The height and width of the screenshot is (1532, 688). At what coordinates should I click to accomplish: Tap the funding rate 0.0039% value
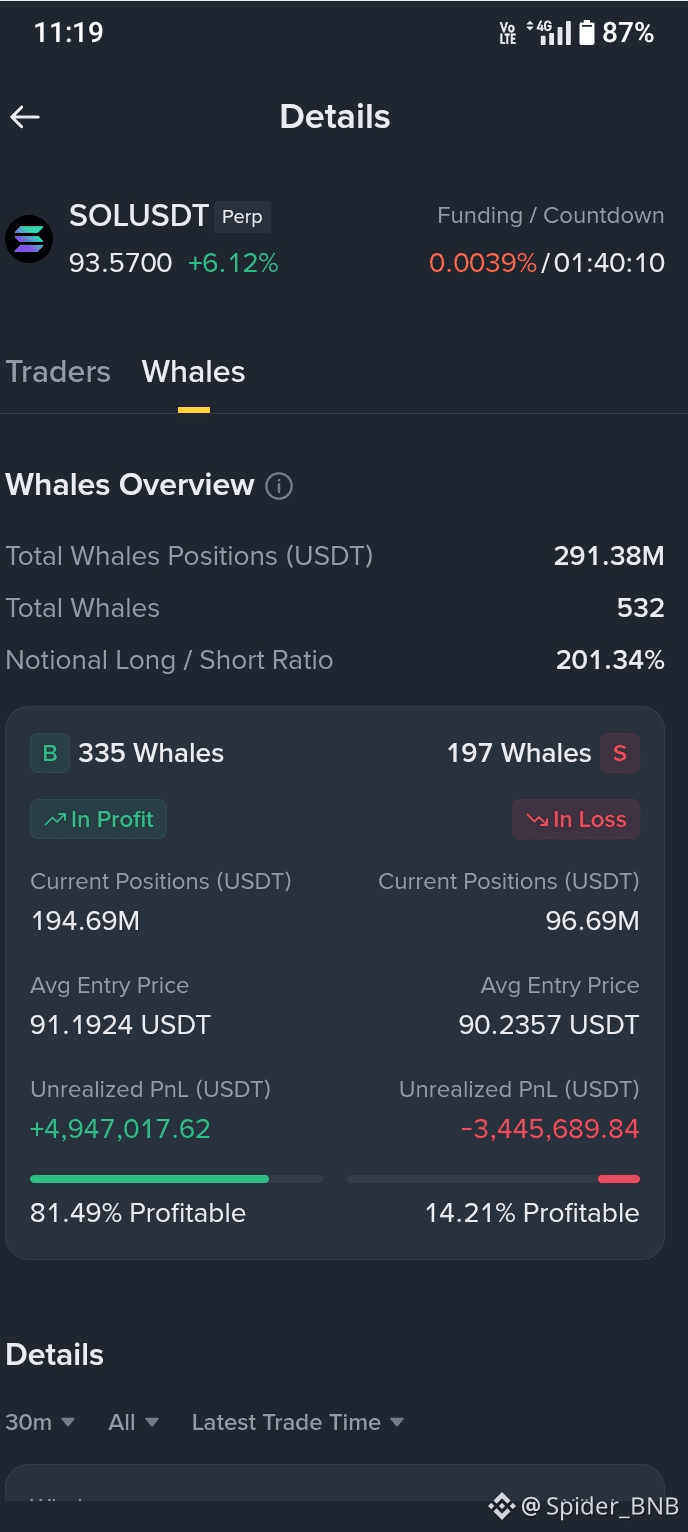[483, 263]
